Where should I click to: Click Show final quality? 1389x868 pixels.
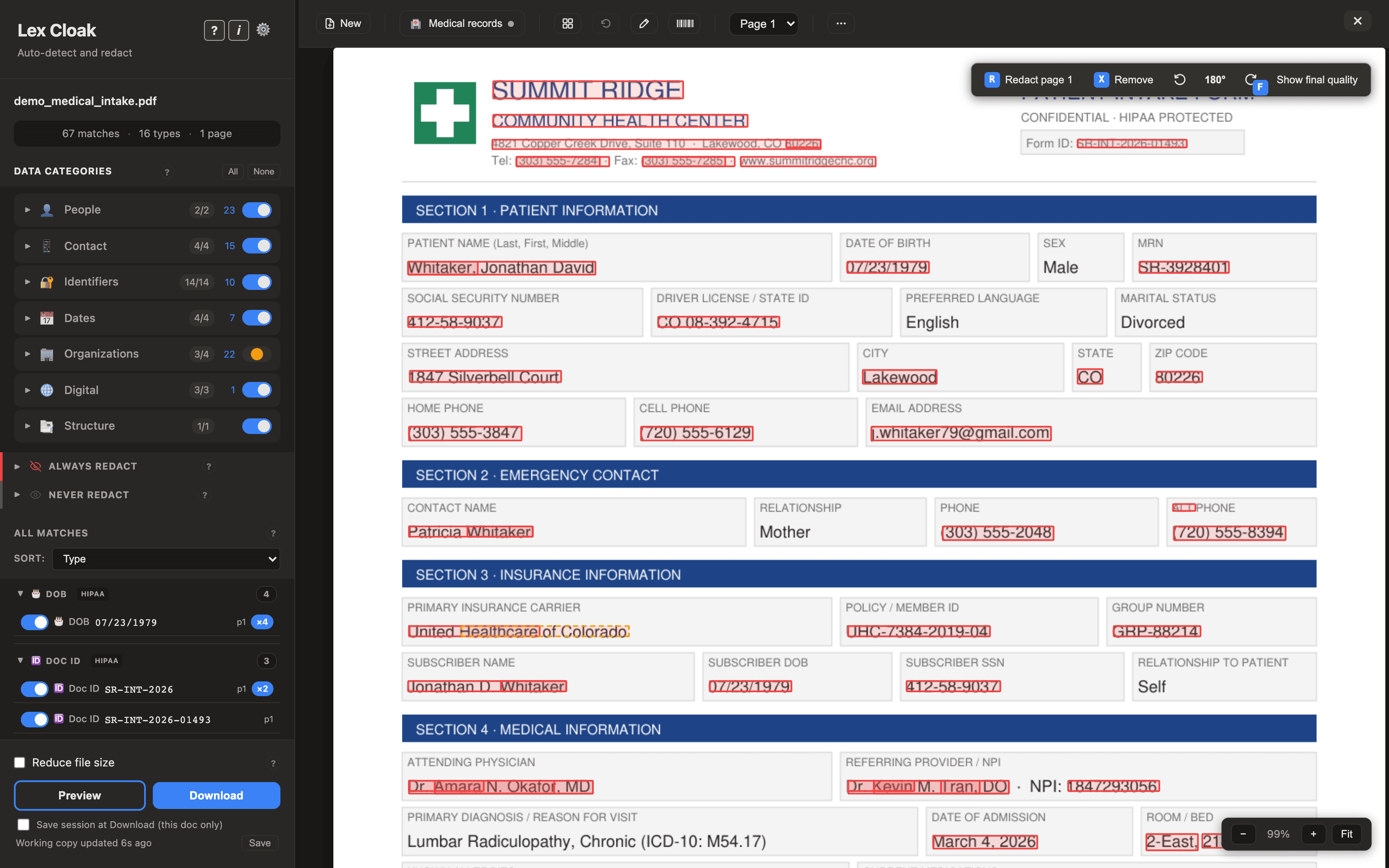pyautogui.click(x=1317, y=80)
